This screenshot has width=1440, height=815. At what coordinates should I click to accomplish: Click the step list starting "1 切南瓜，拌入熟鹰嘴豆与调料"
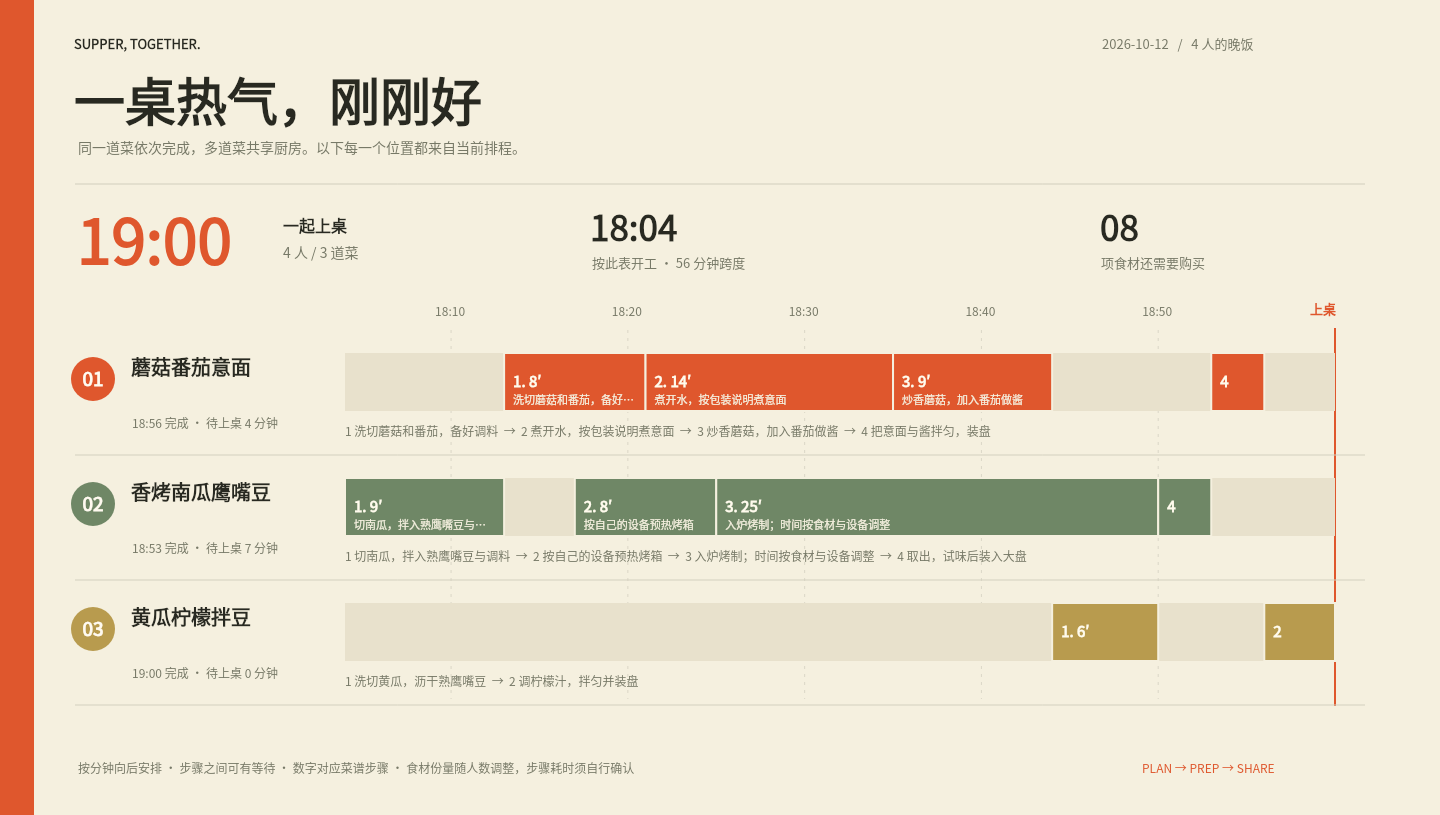pos(686,556)
